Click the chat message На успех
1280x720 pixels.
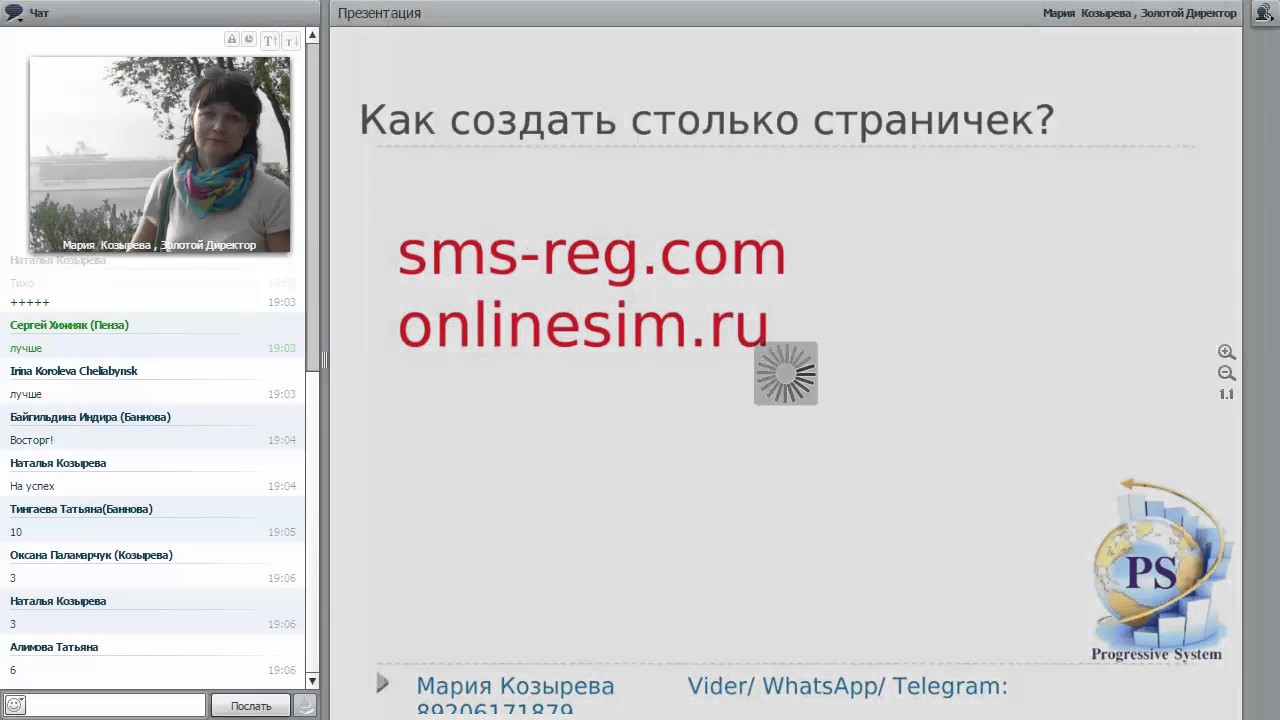(x=32, y=486)
